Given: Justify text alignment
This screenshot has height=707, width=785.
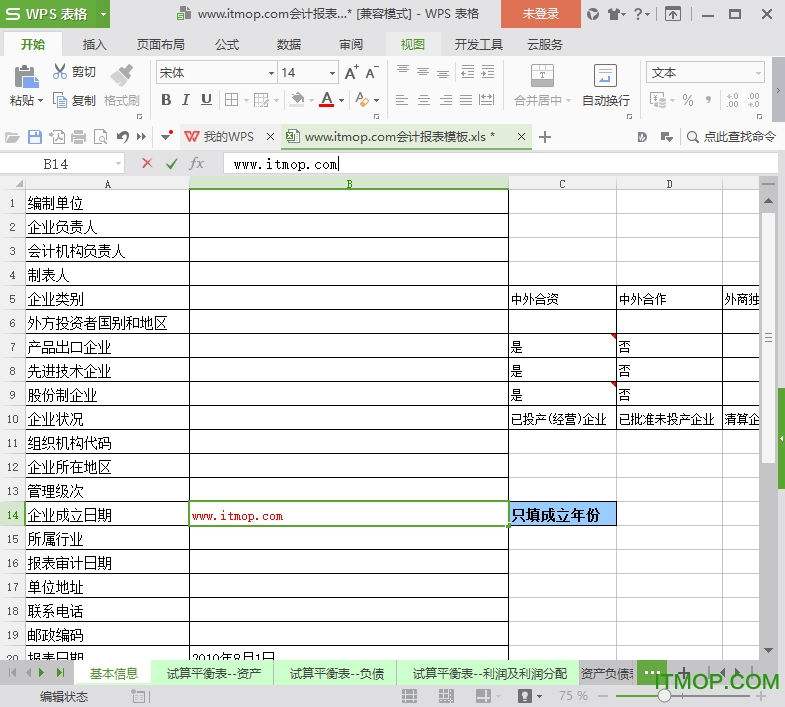Looking at the screenshot, I should click(466, 100).
